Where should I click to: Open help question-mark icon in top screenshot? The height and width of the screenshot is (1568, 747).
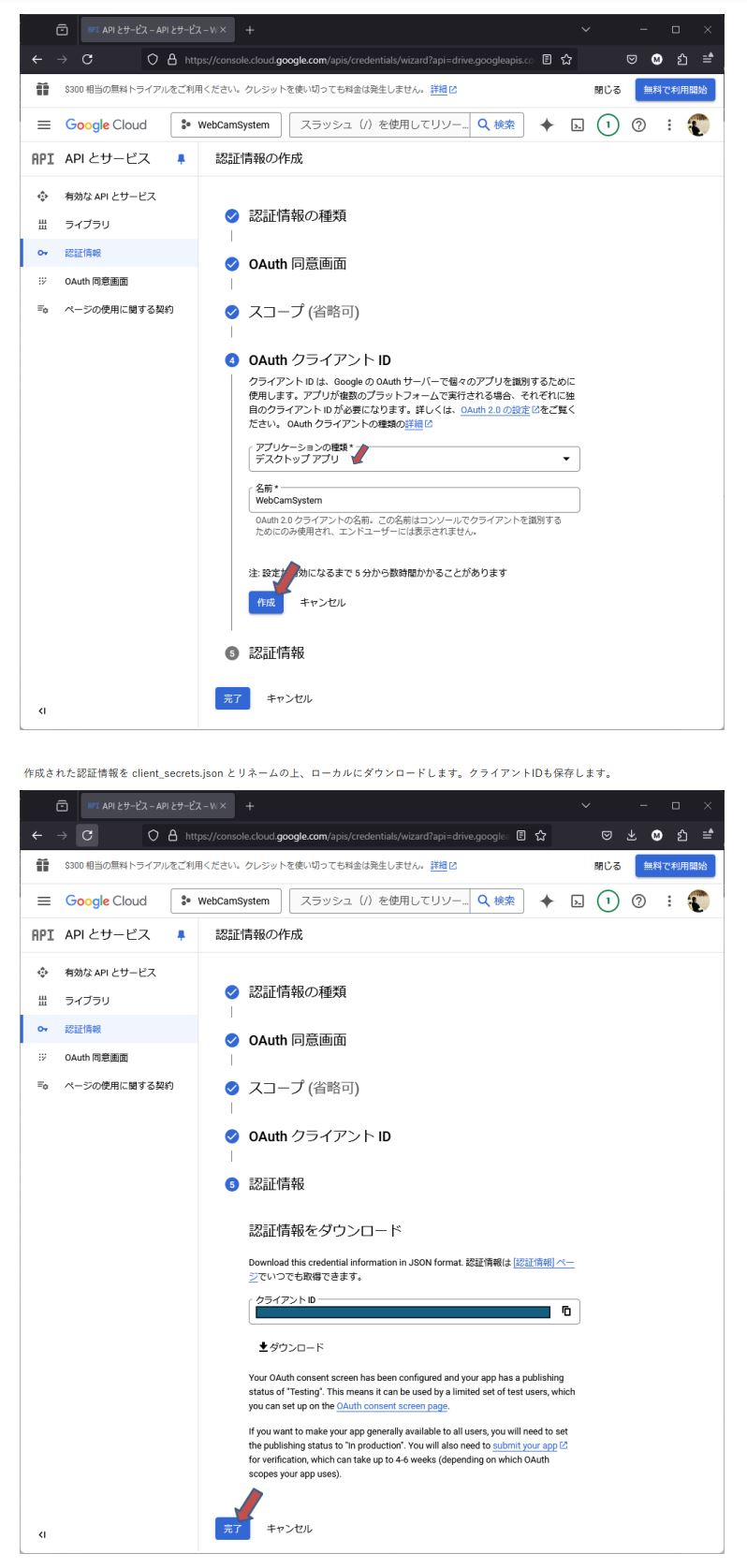point(638,125)
